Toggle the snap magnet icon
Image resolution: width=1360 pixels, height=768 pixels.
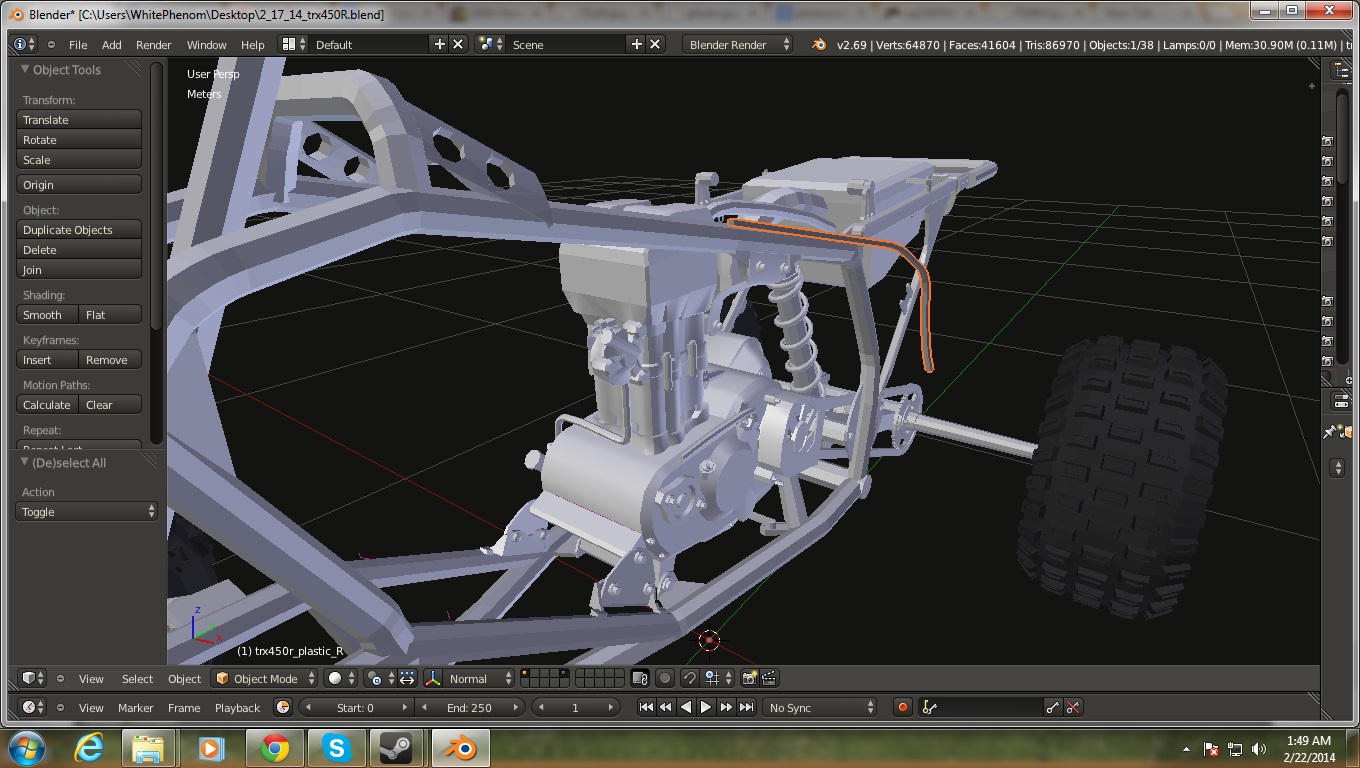(689, 678)
